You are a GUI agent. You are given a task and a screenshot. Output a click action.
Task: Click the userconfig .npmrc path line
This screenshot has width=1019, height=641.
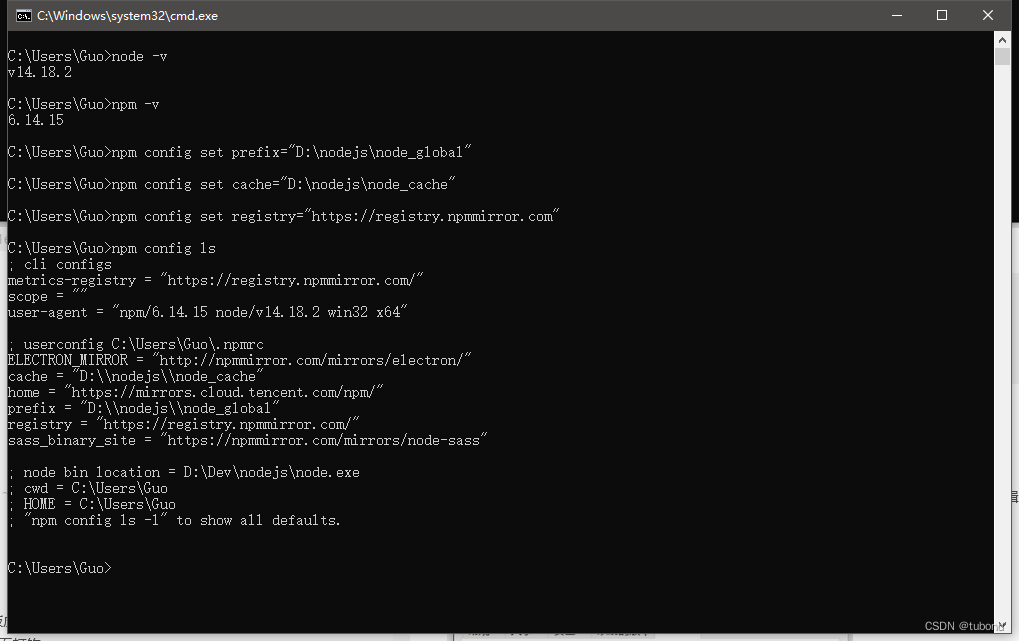[135, 344]
